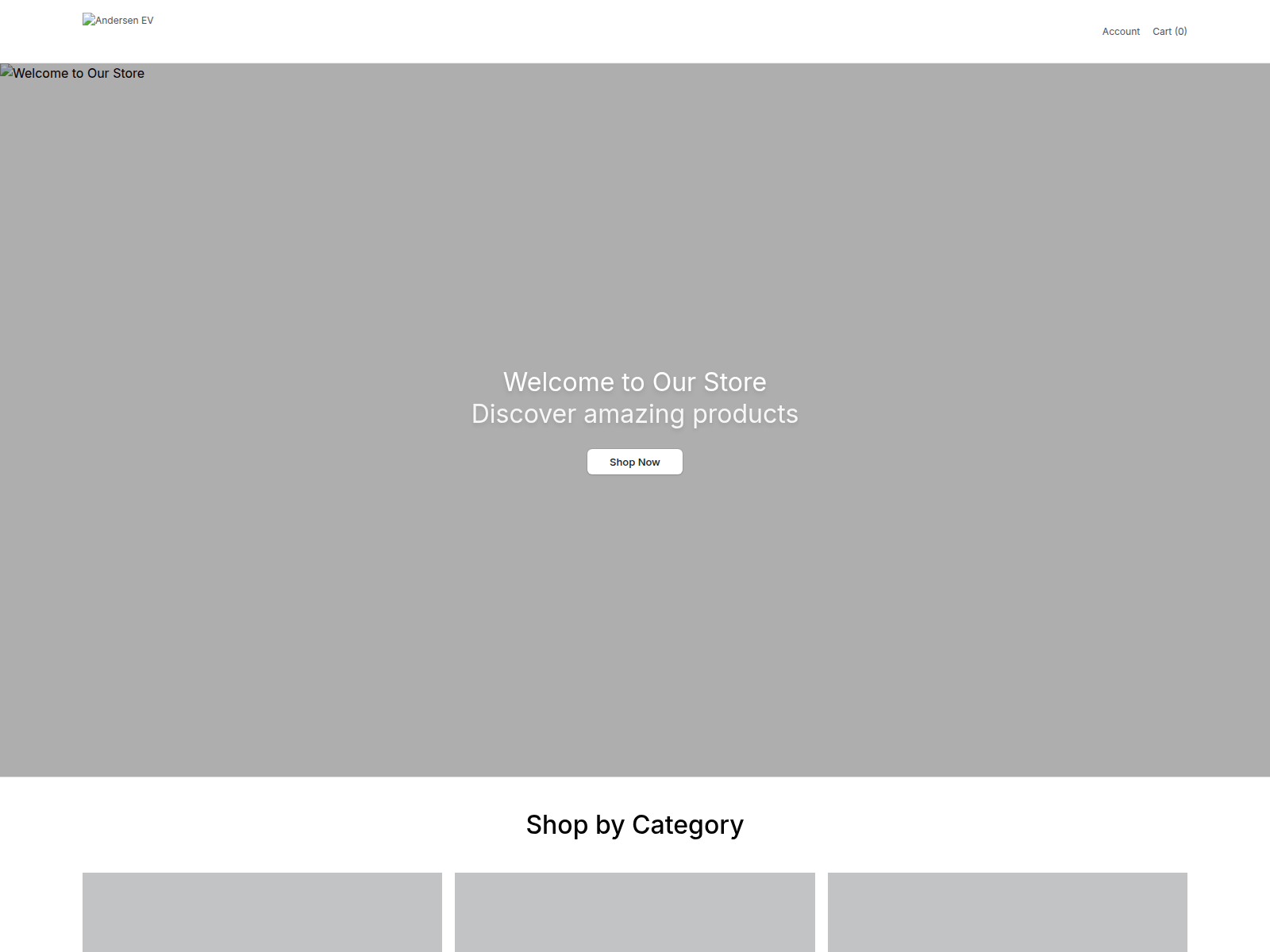Click the "Discover amazing products" text

tap(635, 414)
